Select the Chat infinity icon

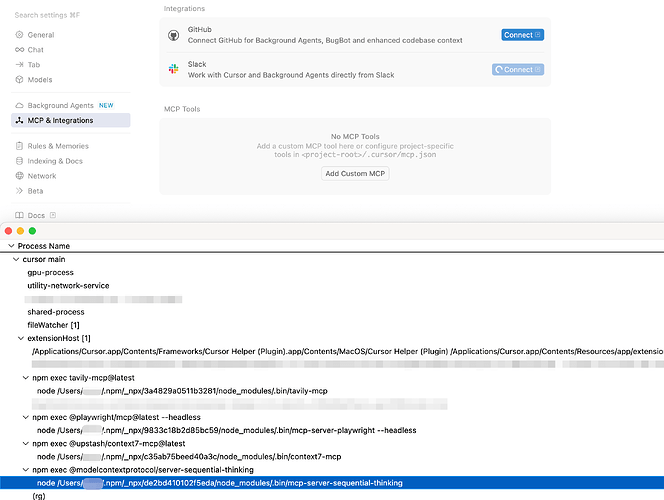19,50
